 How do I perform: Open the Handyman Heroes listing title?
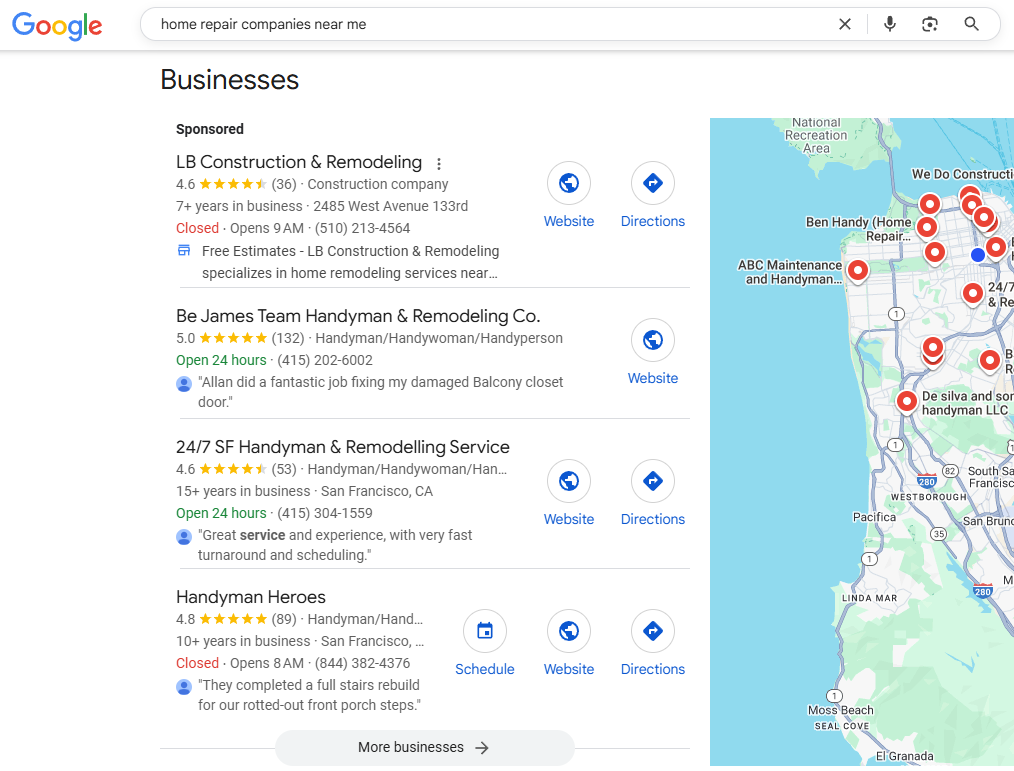pyautogui.click(x=251, y=597)
